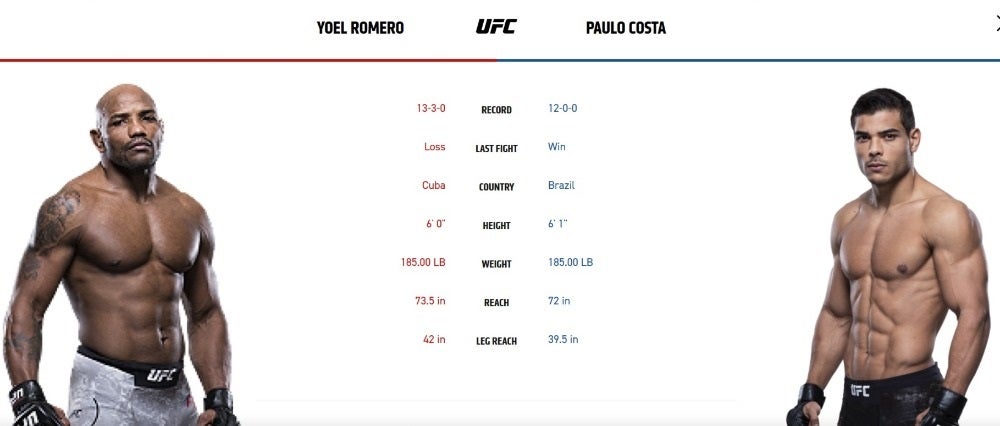Open Yoel Romero's name heading

[x=360, y=28]
